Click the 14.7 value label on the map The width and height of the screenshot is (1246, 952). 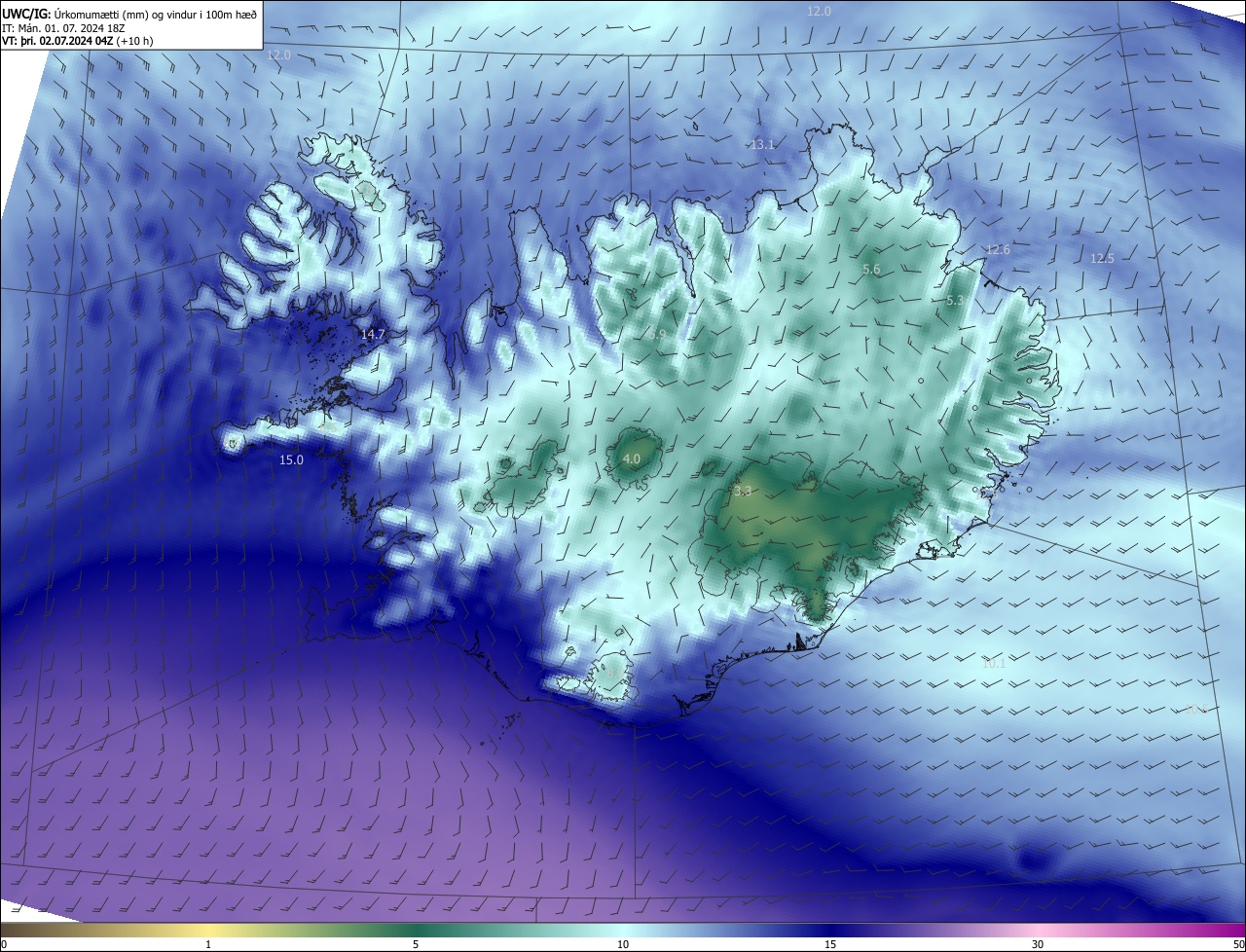click(x=373, y=334)
